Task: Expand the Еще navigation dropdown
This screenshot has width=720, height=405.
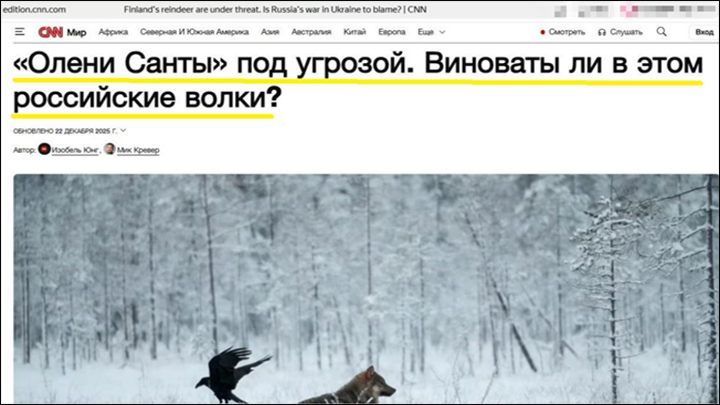Action: (431, 32)
